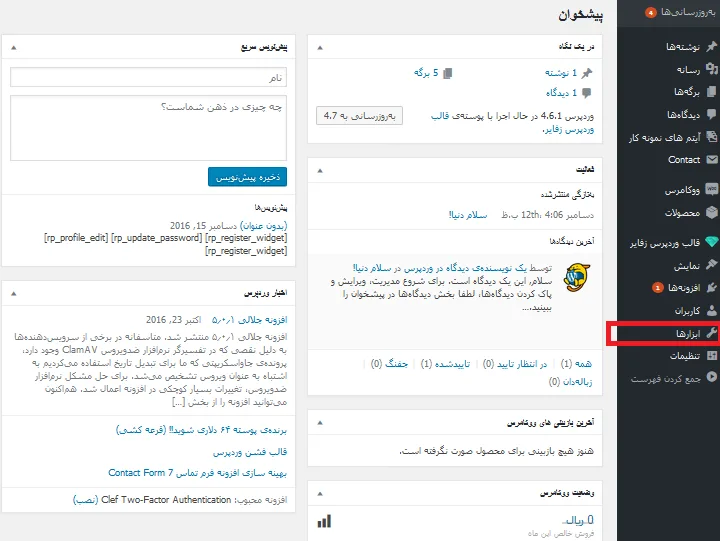The height and width of the screenshot is (541, 720).
Task: Click the 1 نوشته link
Action: click(x=561, y=73)
